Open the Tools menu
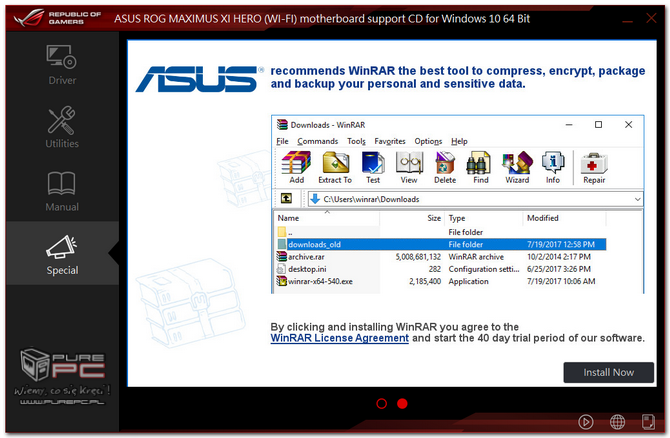The height and width of the screenshot is (438, 670). tap(356, 141)
